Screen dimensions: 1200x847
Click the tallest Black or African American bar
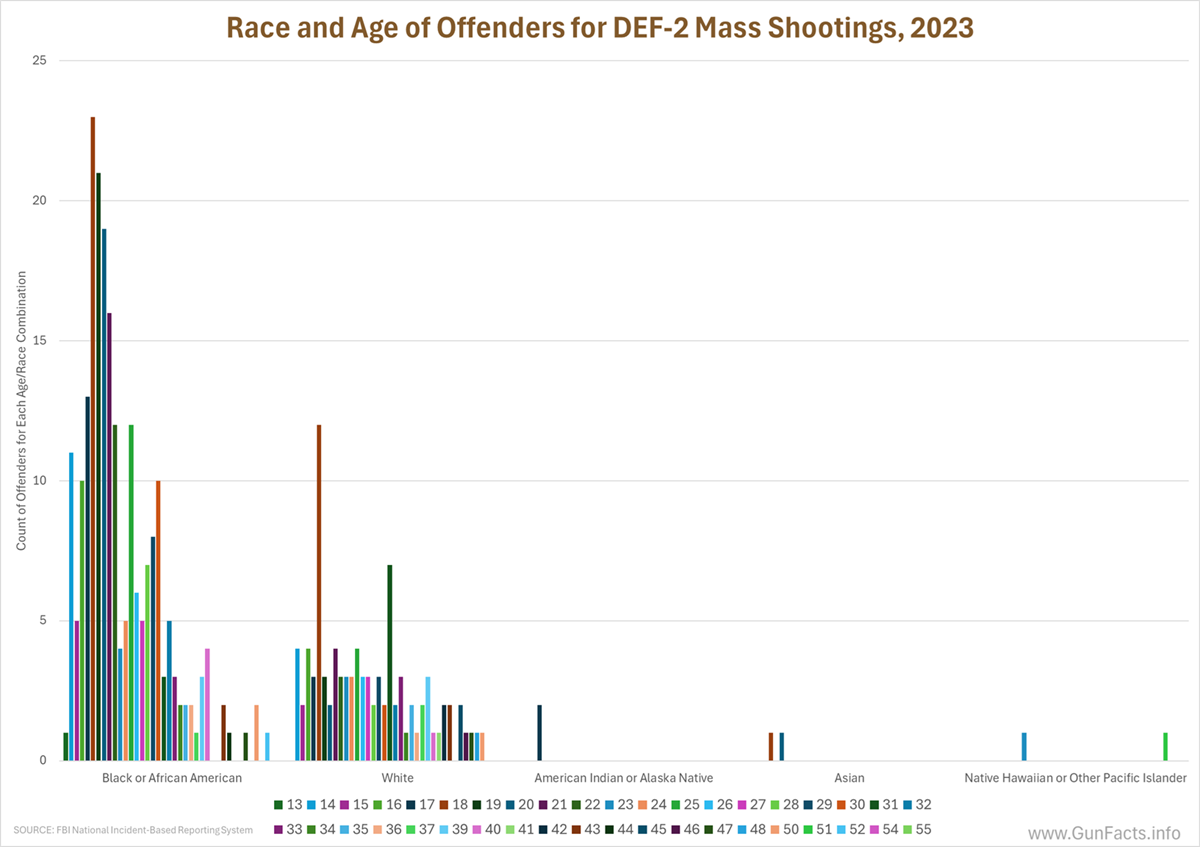tap(93, 438)
